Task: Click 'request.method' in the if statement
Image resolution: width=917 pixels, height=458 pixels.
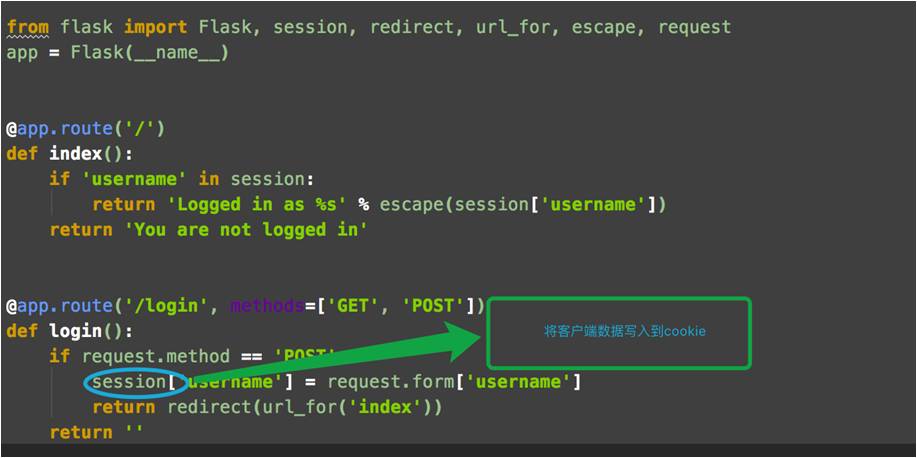Action: tap(156, 356)
